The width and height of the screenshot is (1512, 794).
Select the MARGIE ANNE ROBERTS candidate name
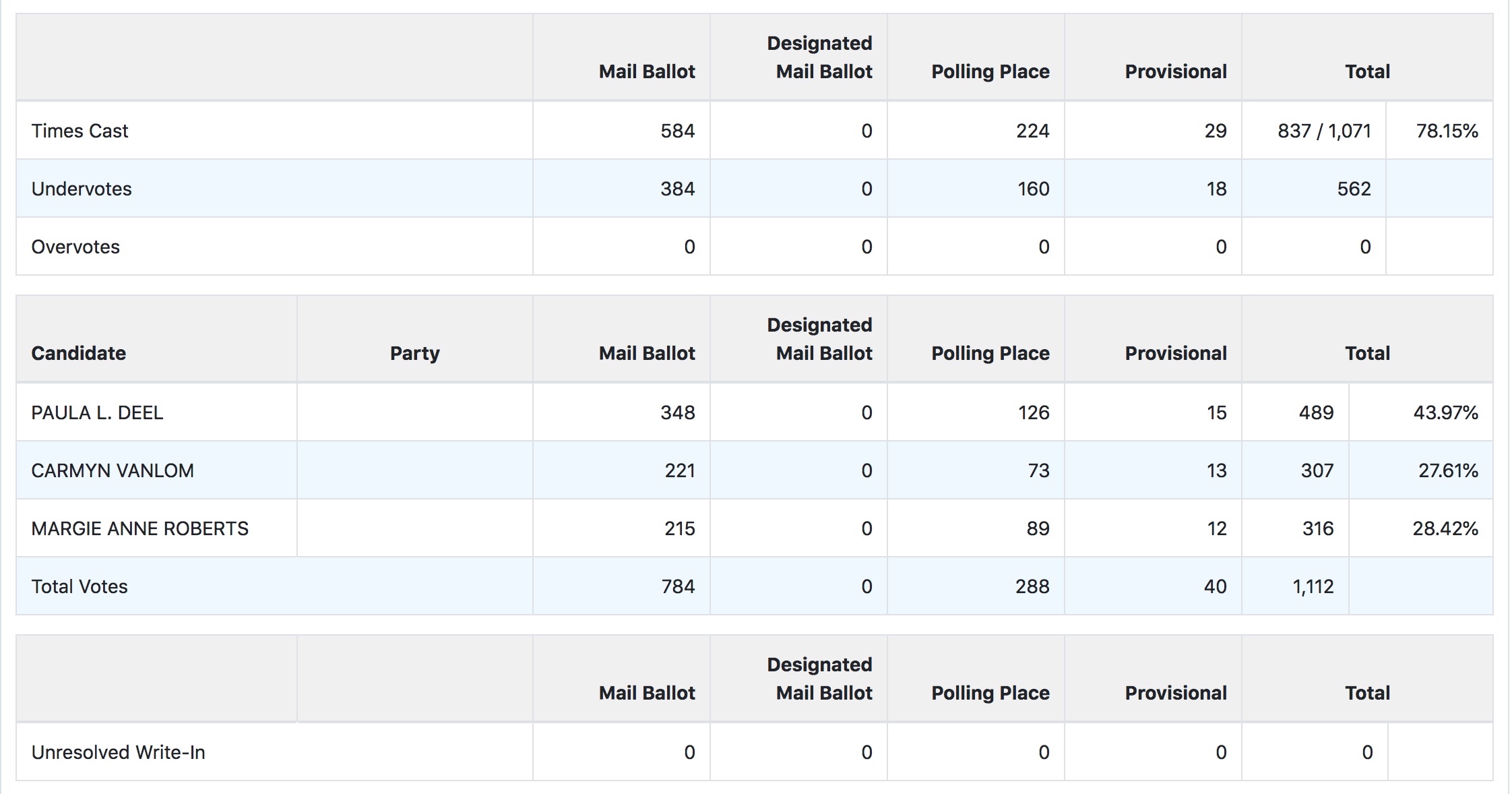pyautogui.click(x=139, y=528)
